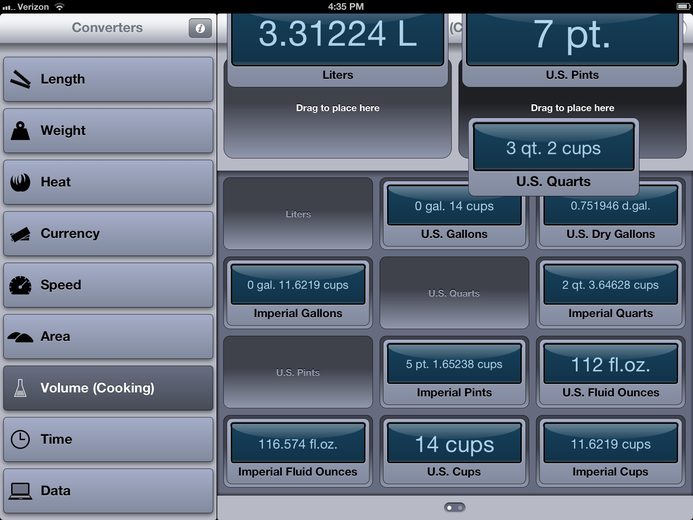Tap the U.S. Gallons tile

454,215
